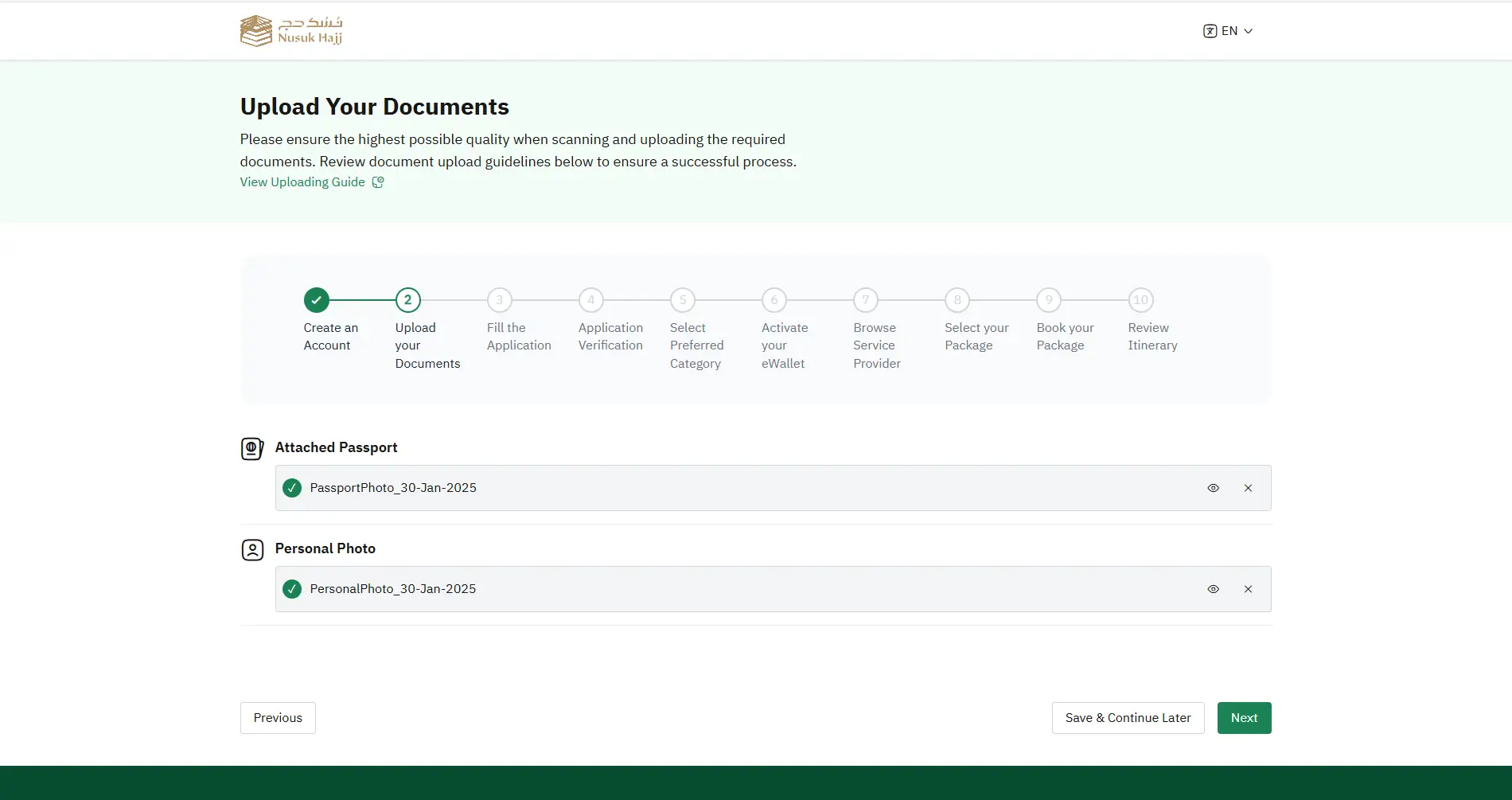Click the Browse Service Provider step label

[x=877, y=345]
